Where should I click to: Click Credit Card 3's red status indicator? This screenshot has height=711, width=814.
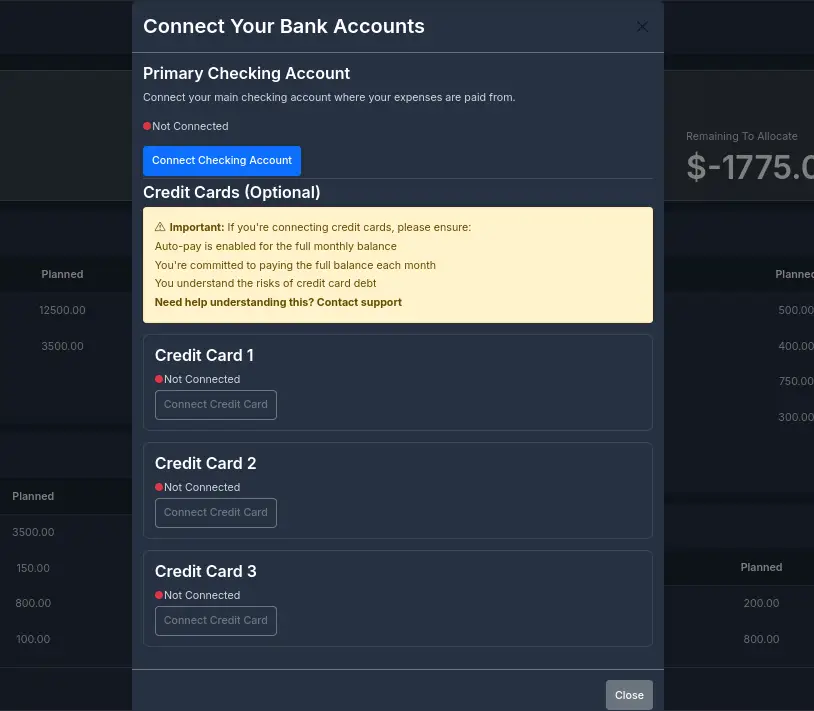(159, 595)
